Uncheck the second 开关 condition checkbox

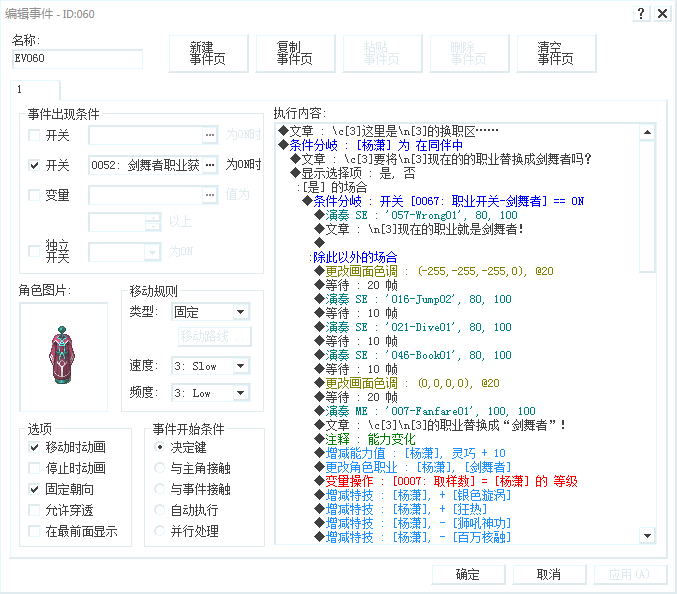click(x=34, y=165)
